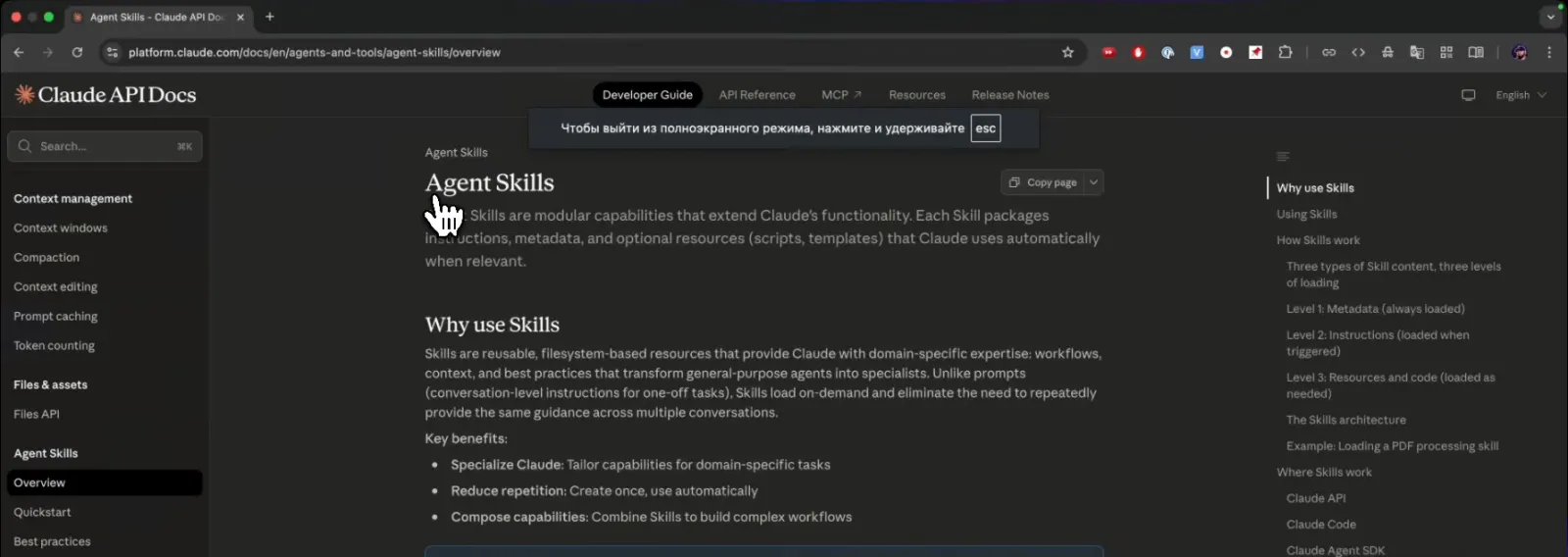Jump to Level 3: Resources and code
The image size is (1568, 557).
tap(1391, 385)
